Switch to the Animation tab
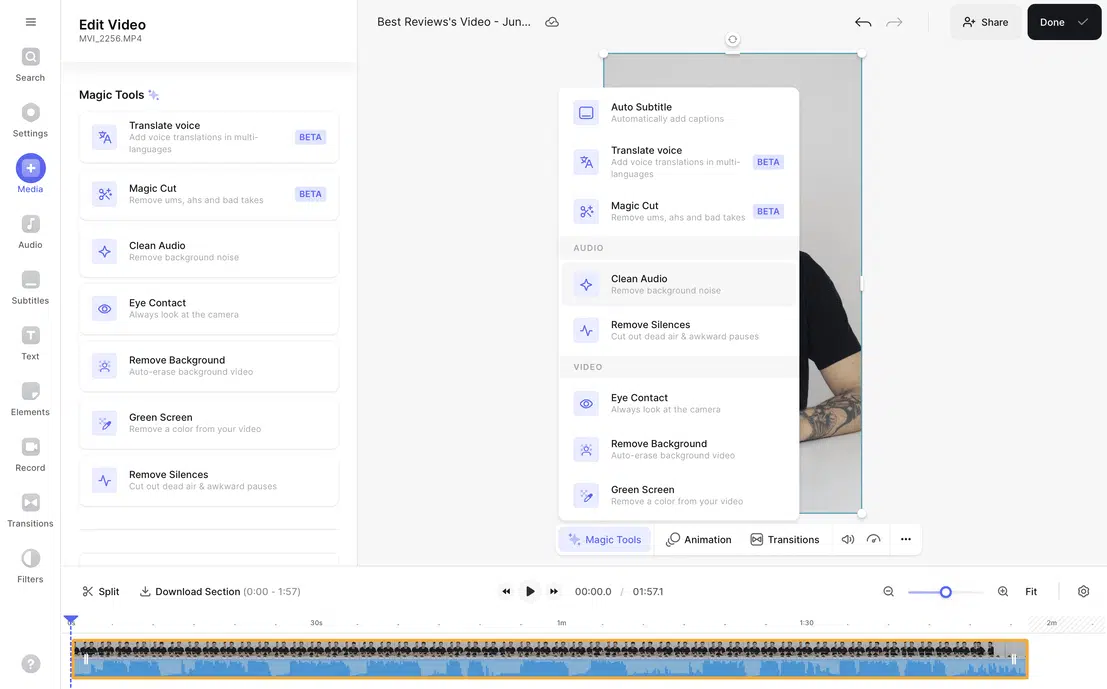Viewport: 1107px width, 689px height. (x=698, y=538)
